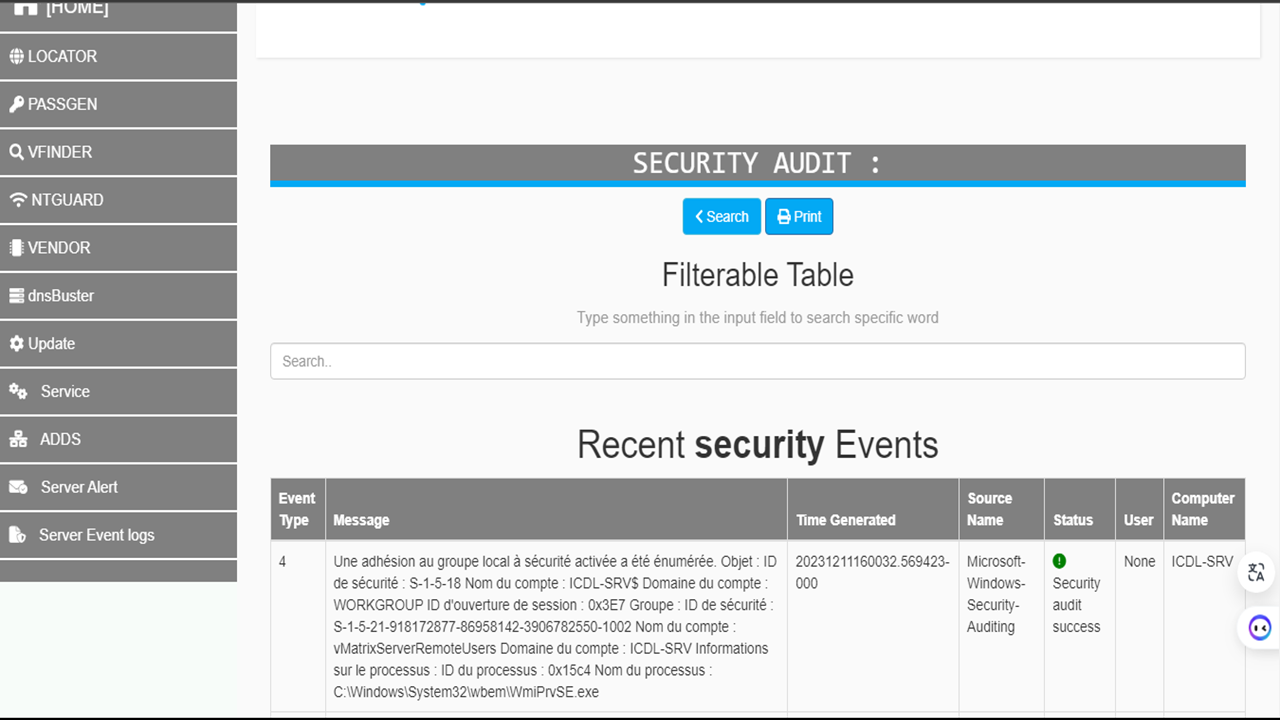This screenshot has width=1280, height=720.
Task: Click the green Security audit success status icon
Action: pyautogui.click(x=1059, y=561)
